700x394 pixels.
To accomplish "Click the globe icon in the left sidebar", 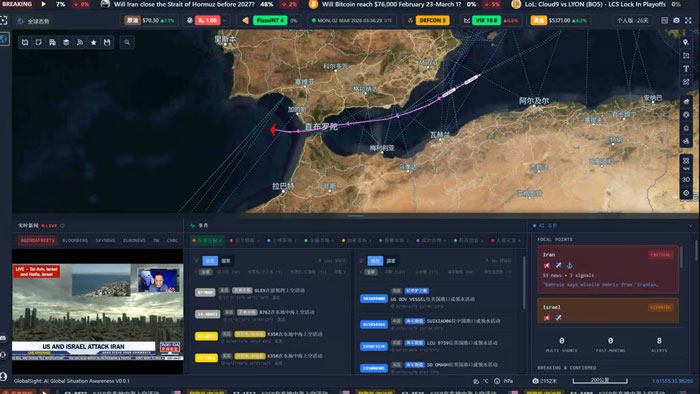I will click(x=4, y=39).
